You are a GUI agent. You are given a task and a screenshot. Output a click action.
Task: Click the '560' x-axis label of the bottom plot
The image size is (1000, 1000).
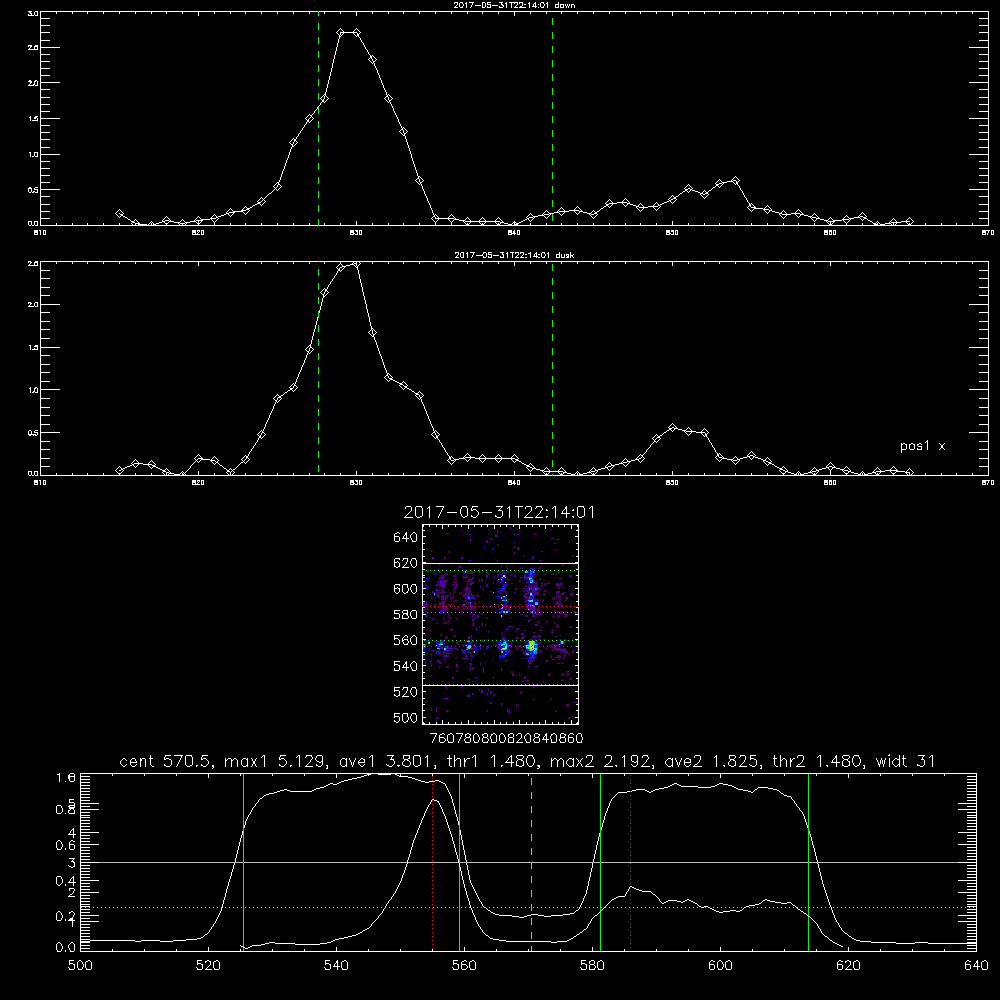tap(464, 966)
